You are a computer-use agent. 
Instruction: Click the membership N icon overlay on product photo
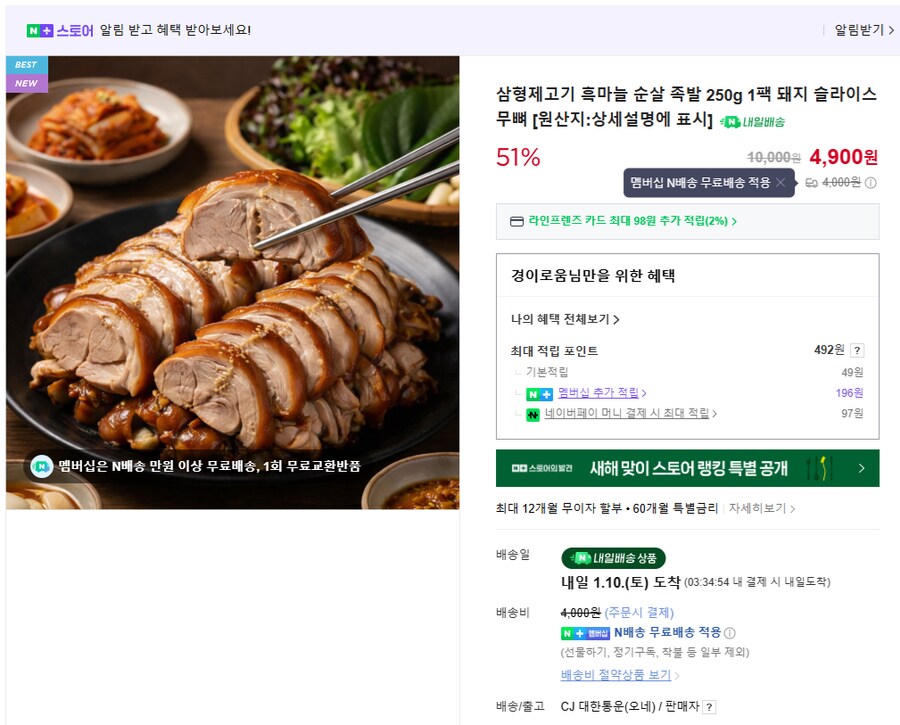[40, 468]
